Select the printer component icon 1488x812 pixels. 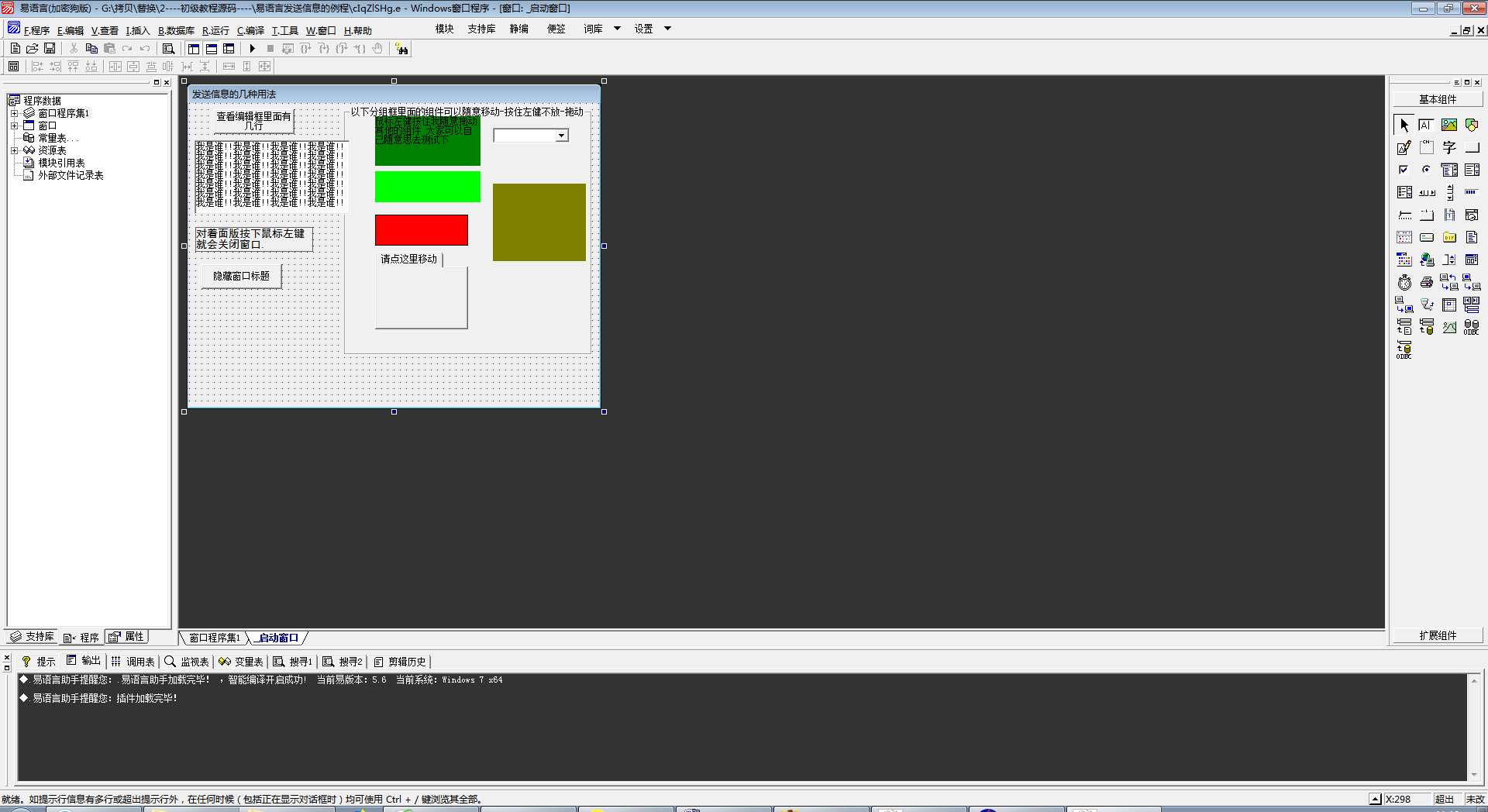(x=1427, y=282)
